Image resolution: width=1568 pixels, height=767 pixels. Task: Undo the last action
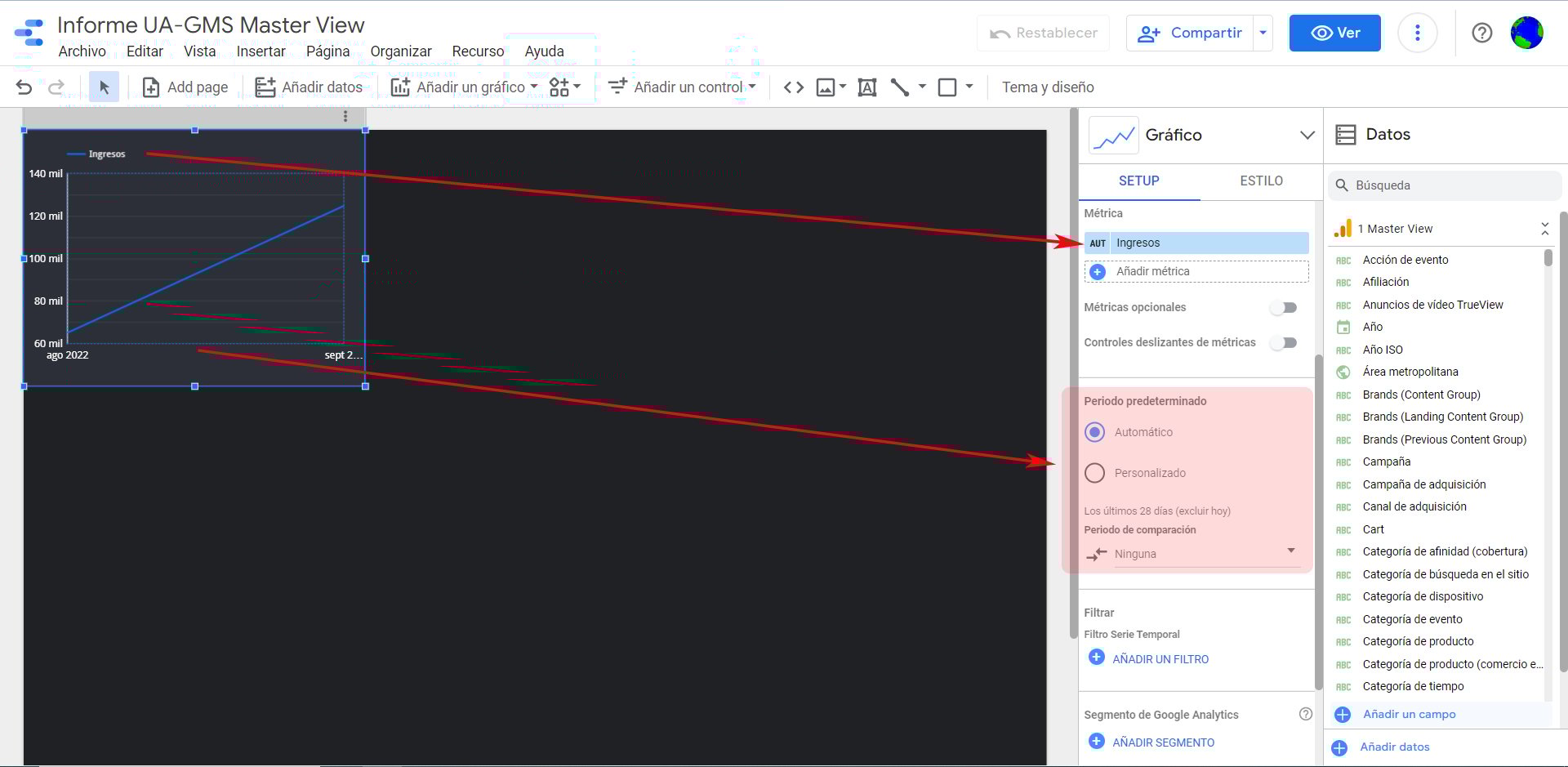click(24, 87)
